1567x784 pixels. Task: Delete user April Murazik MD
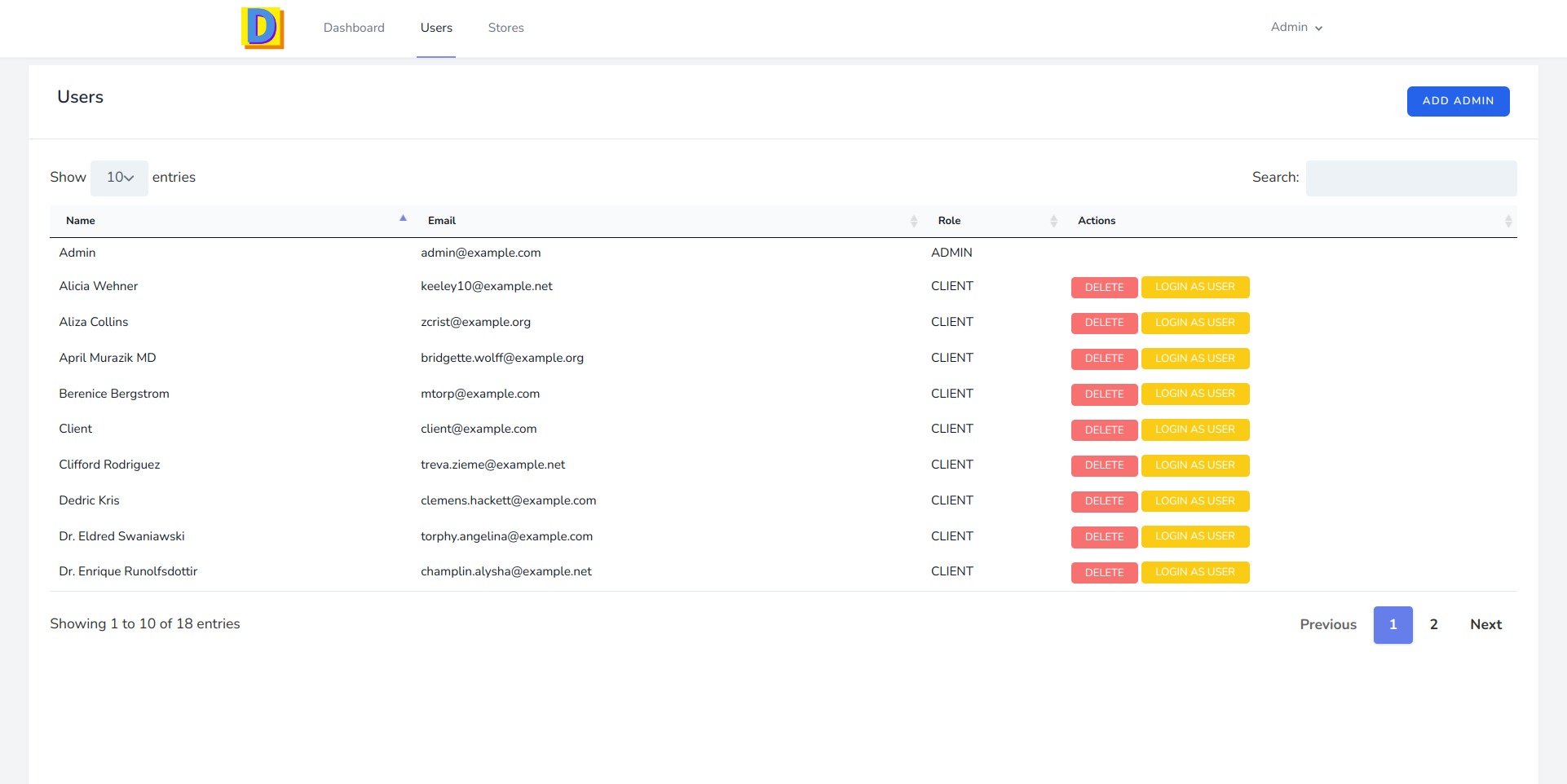coord(1104,359)
